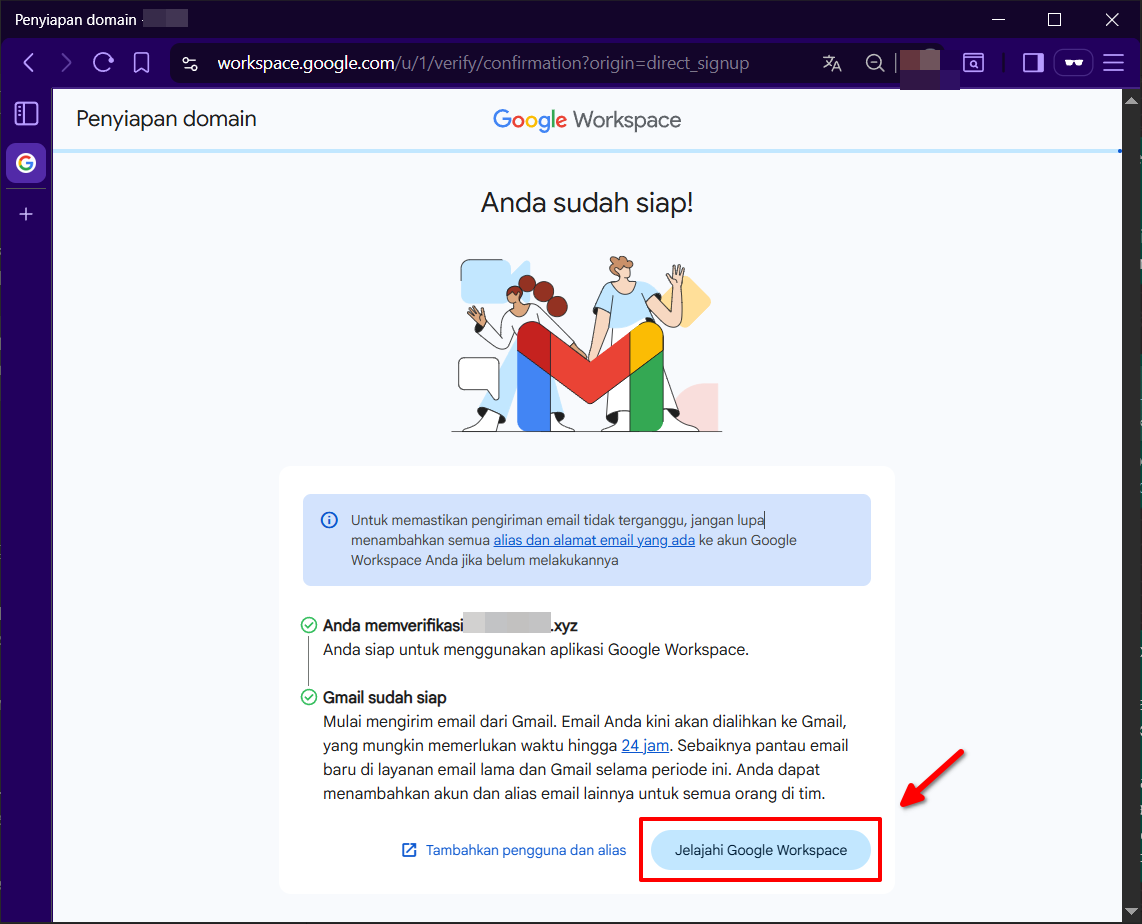Click the address bar URL field
Image resolution: width=1142 pixels, height=924 pixels.
point(484,63)
